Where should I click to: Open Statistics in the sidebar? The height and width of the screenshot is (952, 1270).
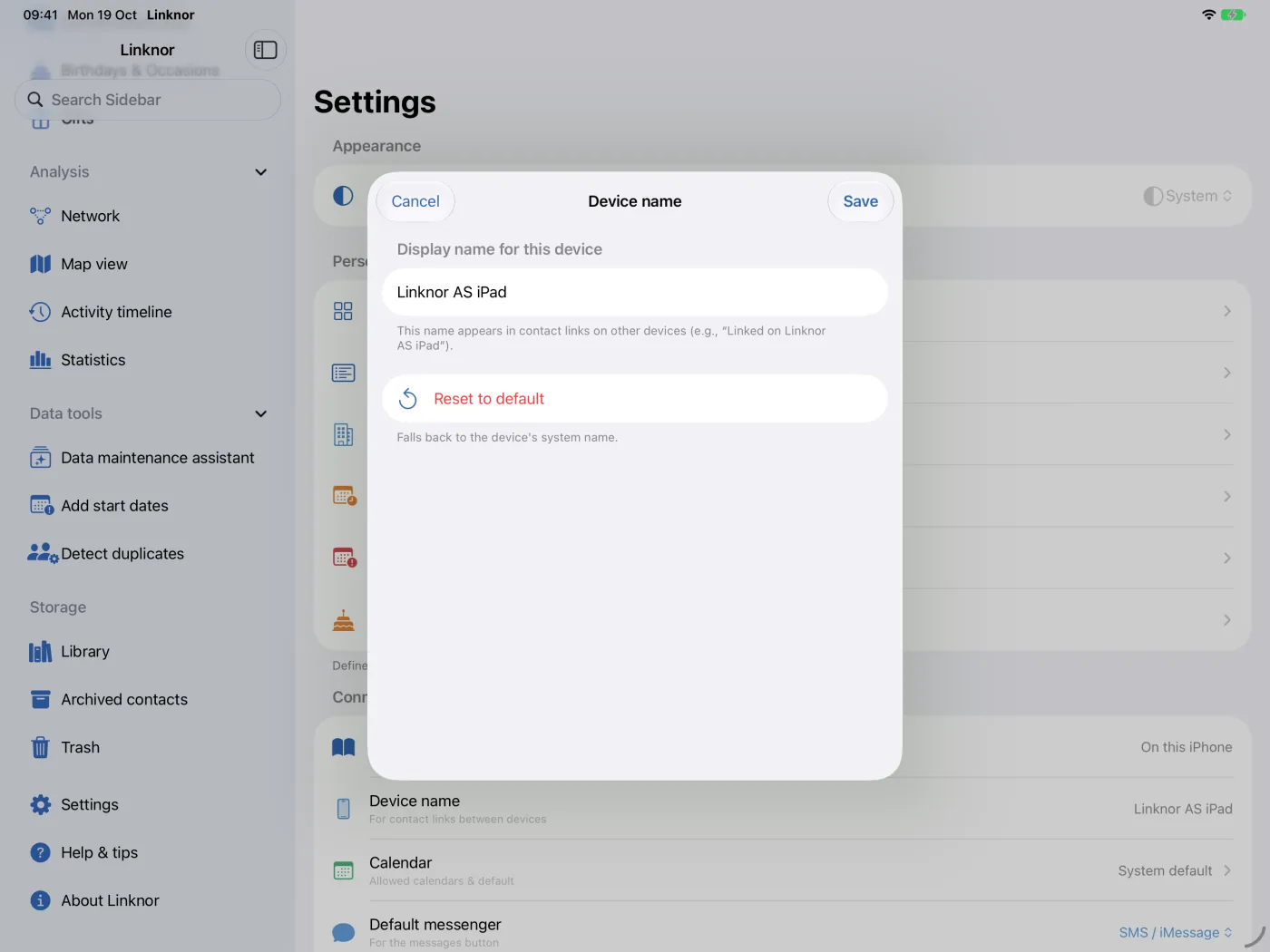pyautogui.click(x=147, y=360)
